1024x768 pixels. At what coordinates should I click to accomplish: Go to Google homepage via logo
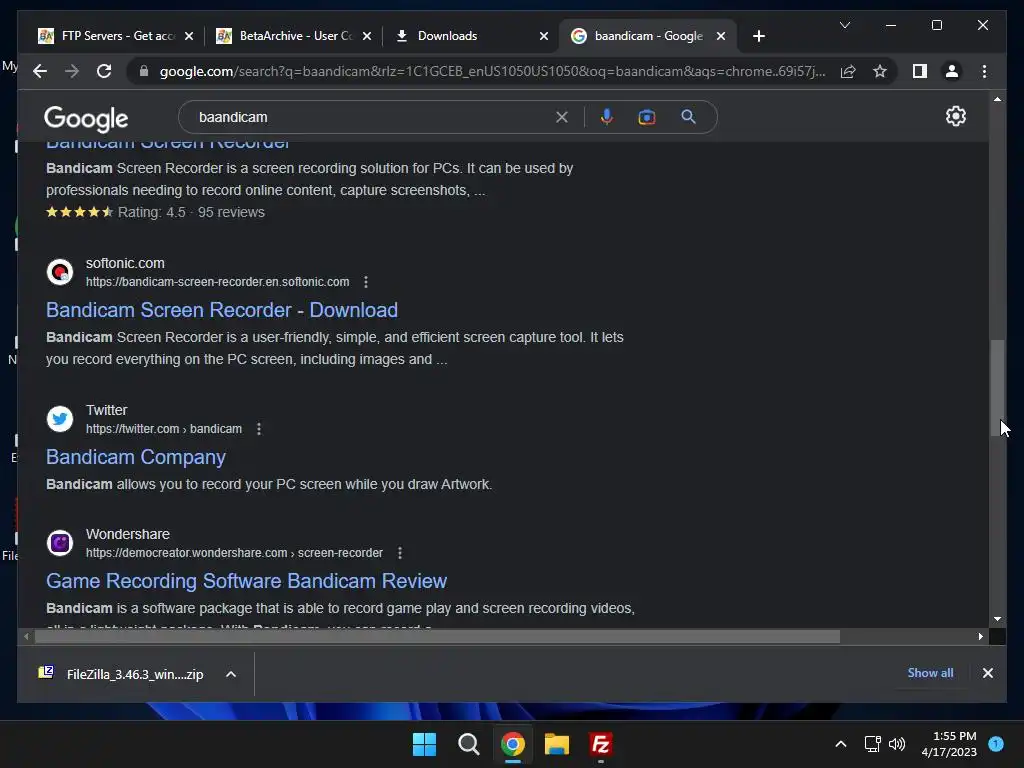pos(86,118)
